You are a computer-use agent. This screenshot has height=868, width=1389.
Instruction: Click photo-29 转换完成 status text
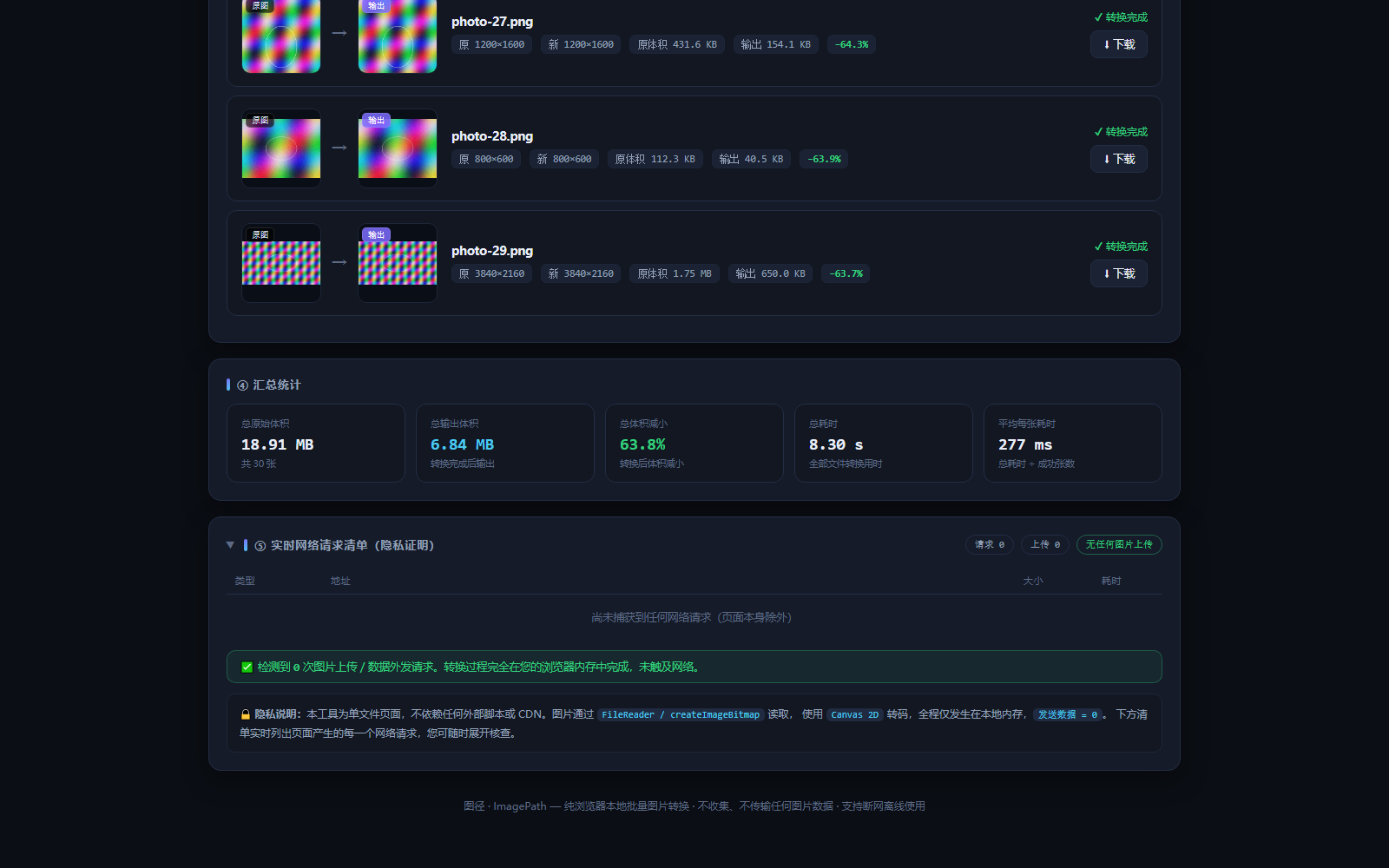(1121, 247)
